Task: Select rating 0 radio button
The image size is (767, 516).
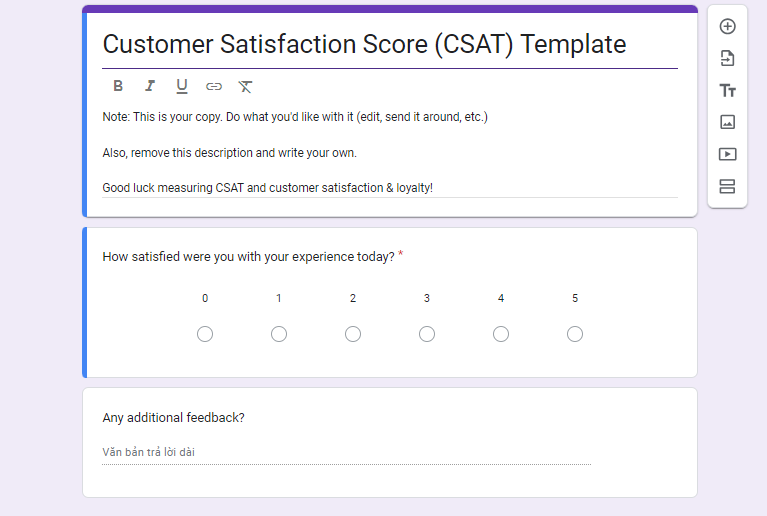Action: (x=205, y=334)
